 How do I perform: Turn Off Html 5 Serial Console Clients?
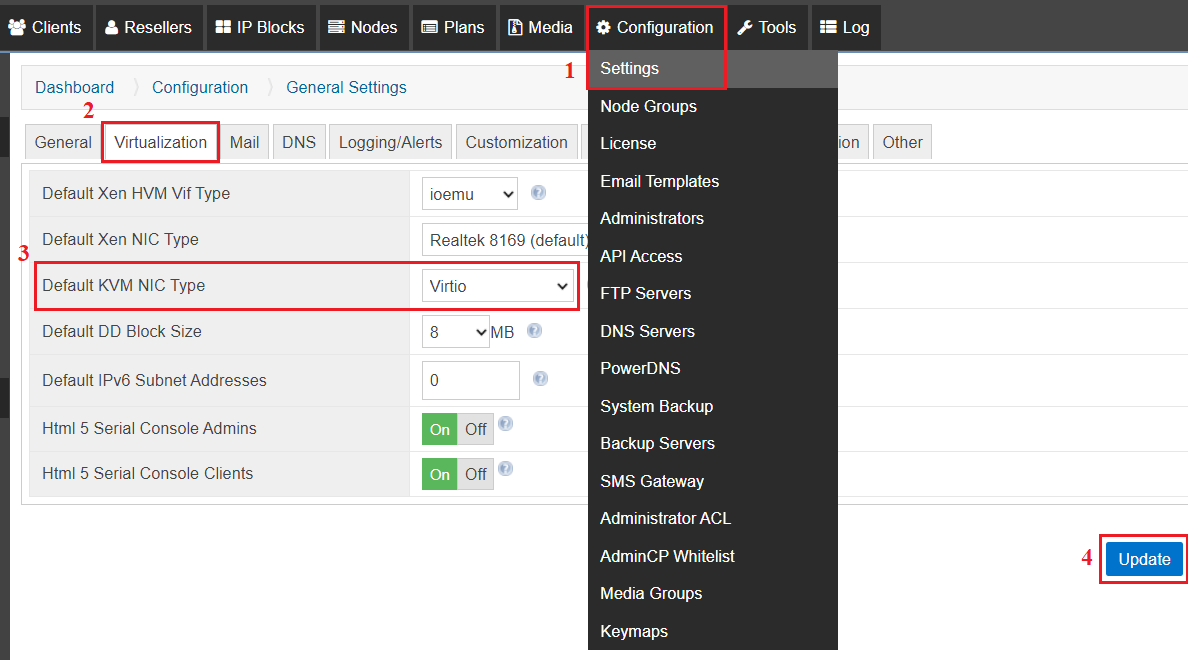(x=476, y=474)
